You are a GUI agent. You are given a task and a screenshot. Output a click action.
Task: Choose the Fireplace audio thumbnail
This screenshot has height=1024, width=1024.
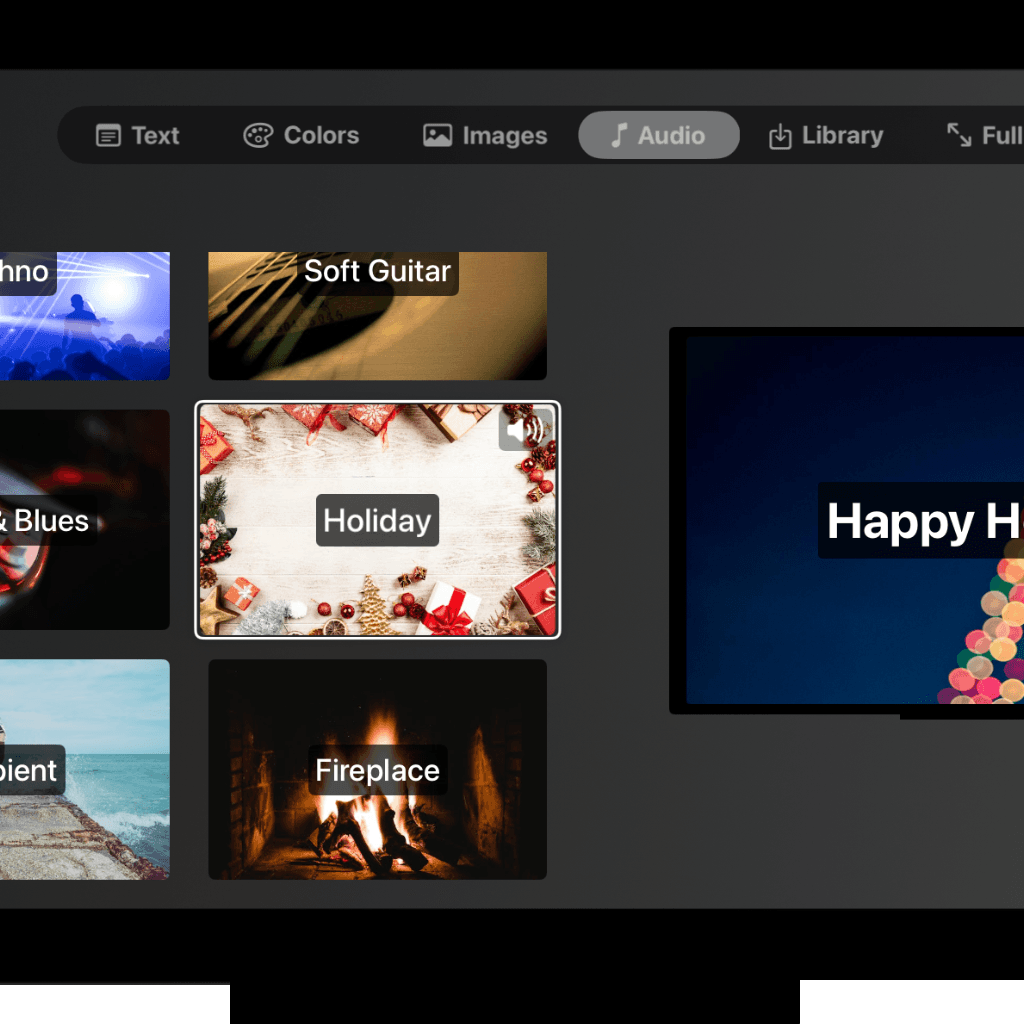tap(377, 830)
